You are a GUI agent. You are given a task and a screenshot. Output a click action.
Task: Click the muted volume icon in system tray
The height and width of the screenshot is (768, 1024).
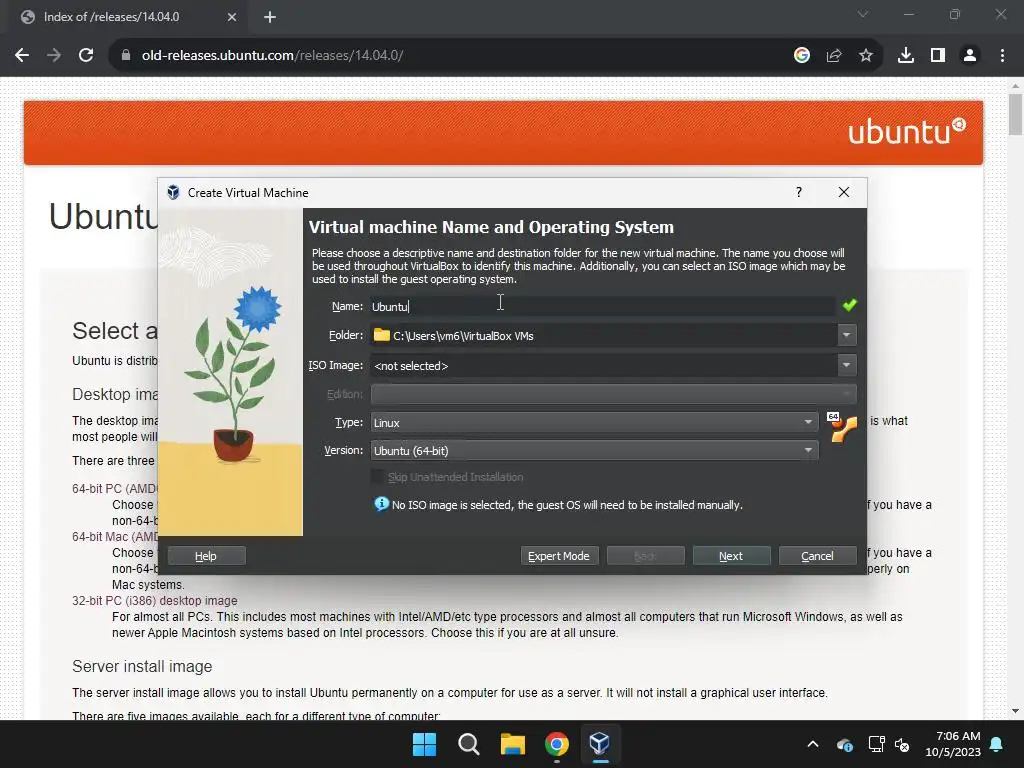[x=902, y=744]
